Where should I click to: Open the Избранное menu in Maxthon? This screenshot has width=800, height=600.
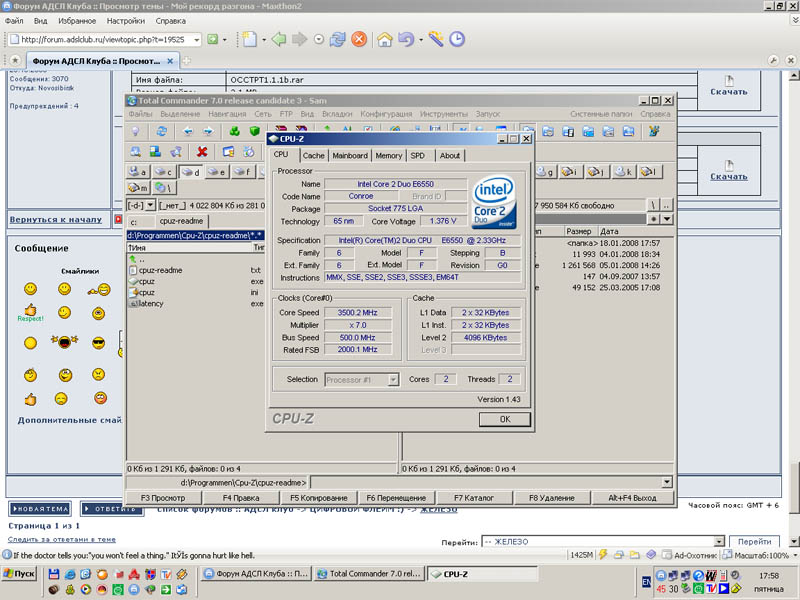(x=77, y=21)
